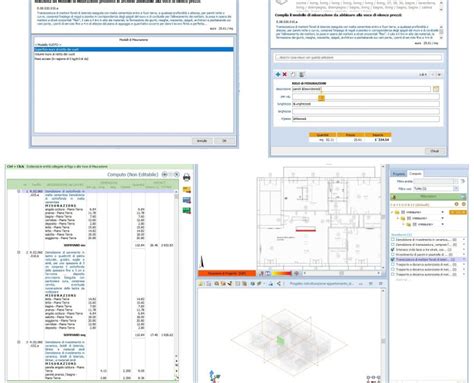Click the dark round icon above the orange button

coord(457,204)
